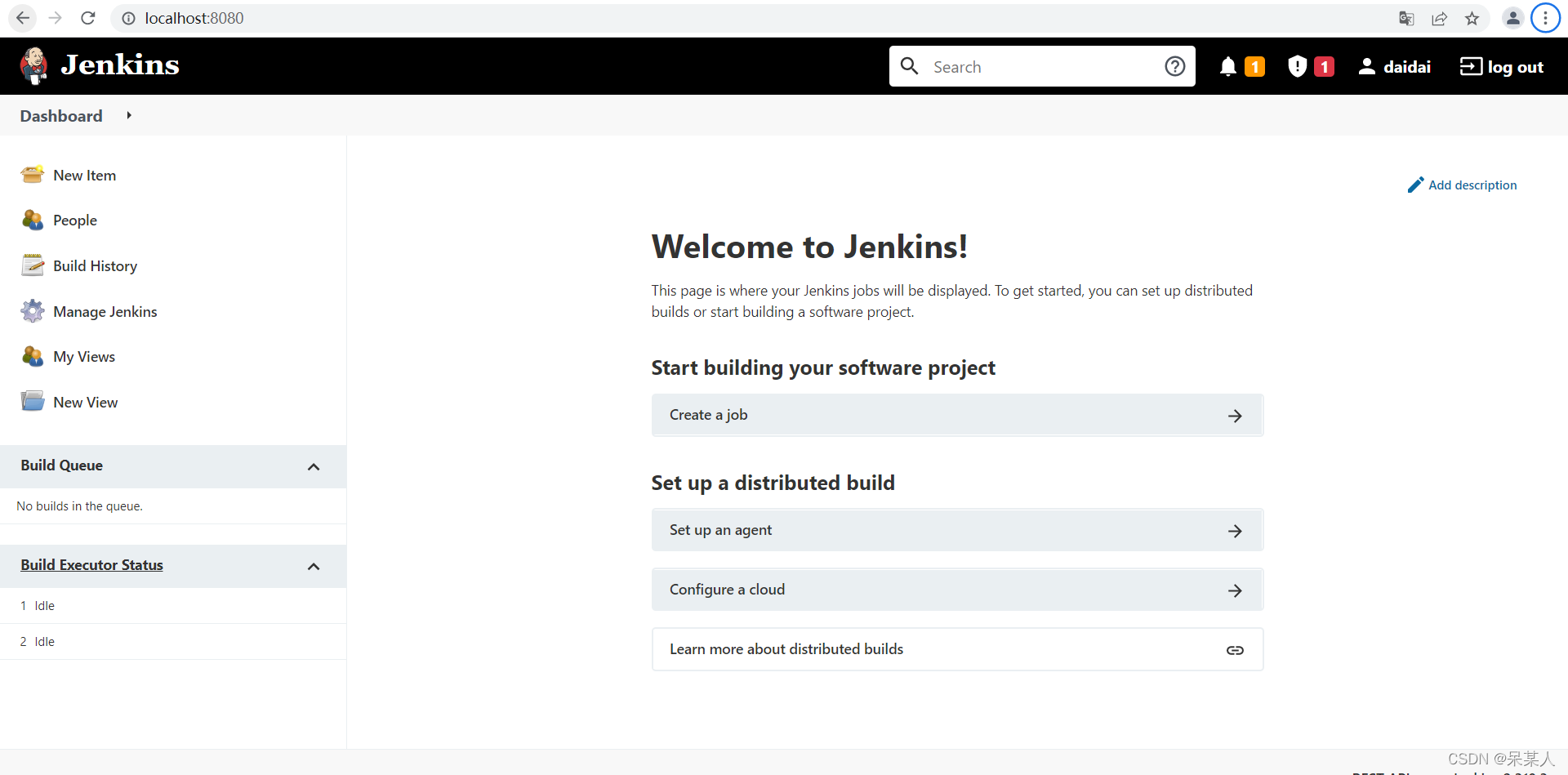
Task: Click link icon on Learn more row
Action: 1235,650
